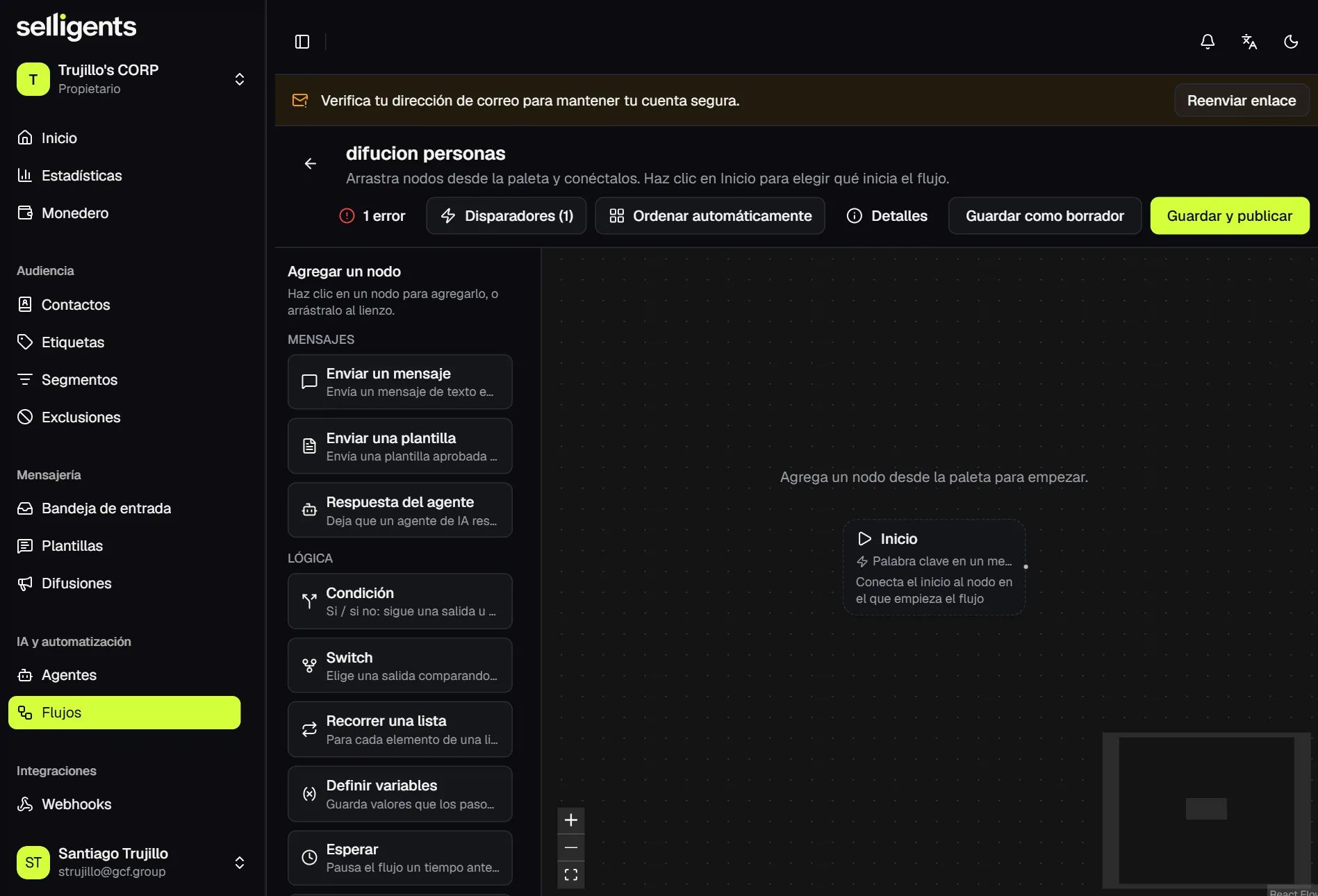Toggle dark mode with the moon icon
1318x896 pixels.
click(1291, 42)
